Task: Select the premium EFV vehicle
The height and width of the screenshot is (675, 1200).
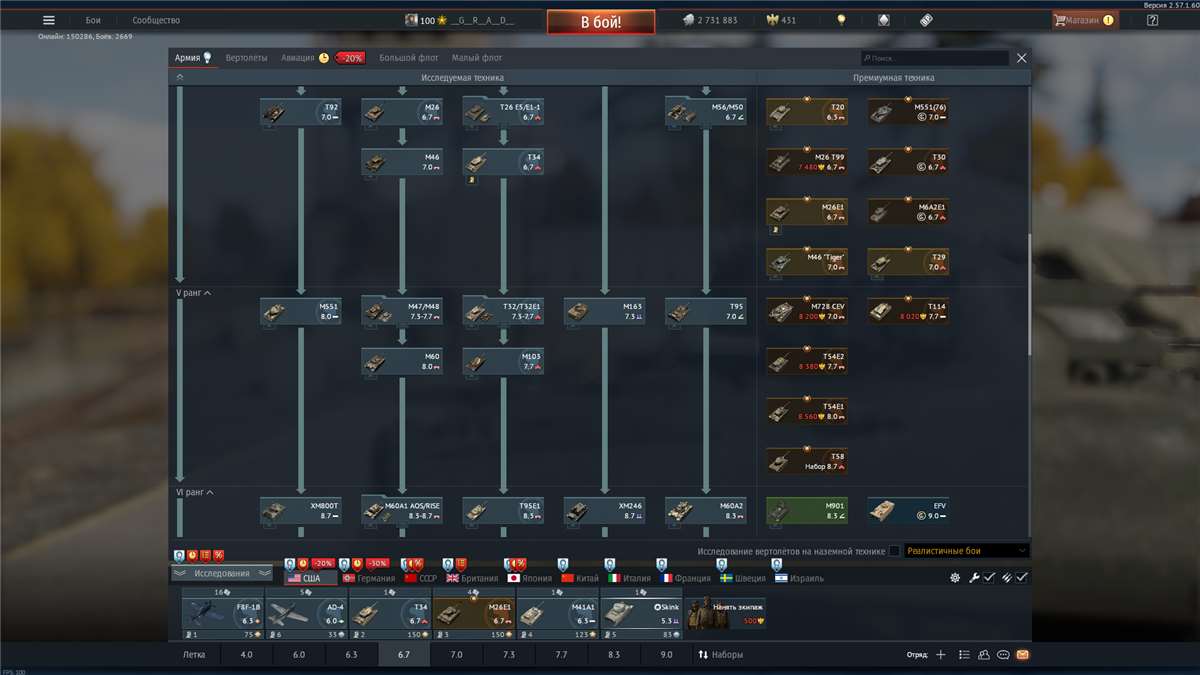Action: (x=908, y=511)
